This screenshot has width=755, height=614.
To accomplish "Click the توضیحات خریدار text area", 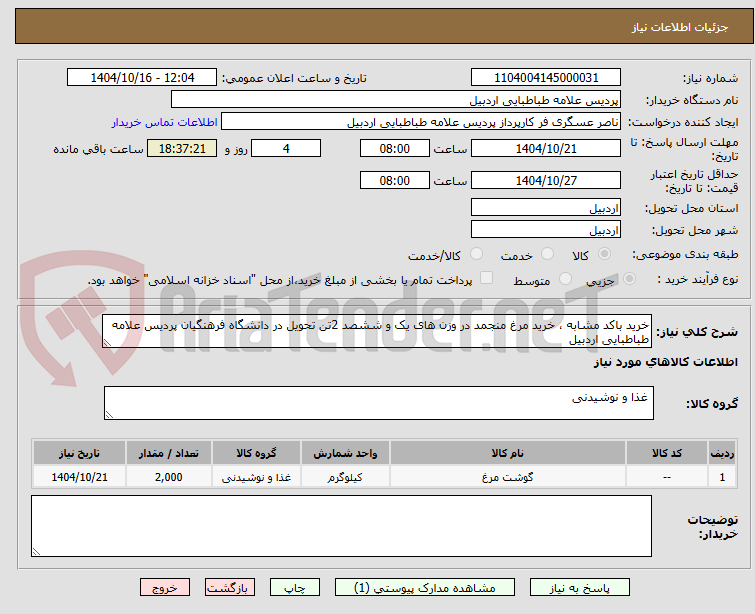I will [341, 526].
